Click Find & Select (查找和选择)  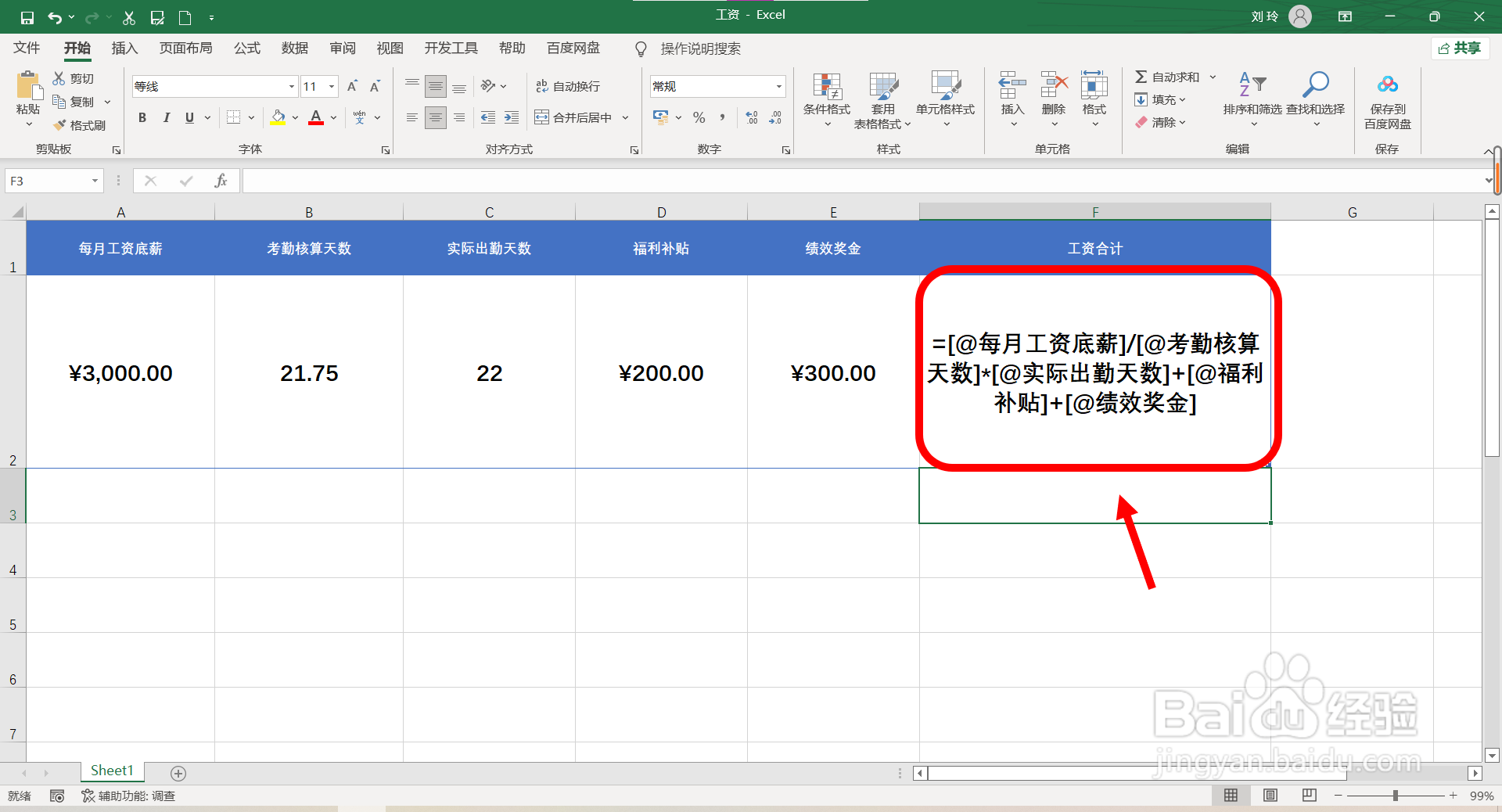[1315, 102]
